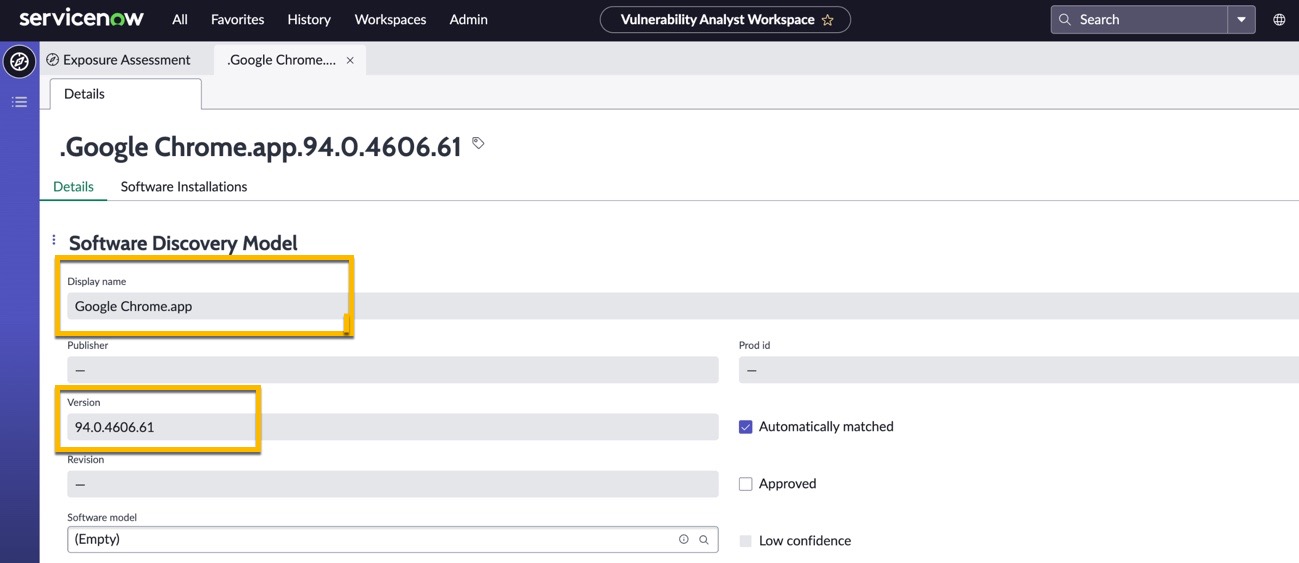This screenshot has height=563, width=1299.
Task: Favorite Vulnerability Analyst Workspace with star icon
Action: [x=828, y=20]
